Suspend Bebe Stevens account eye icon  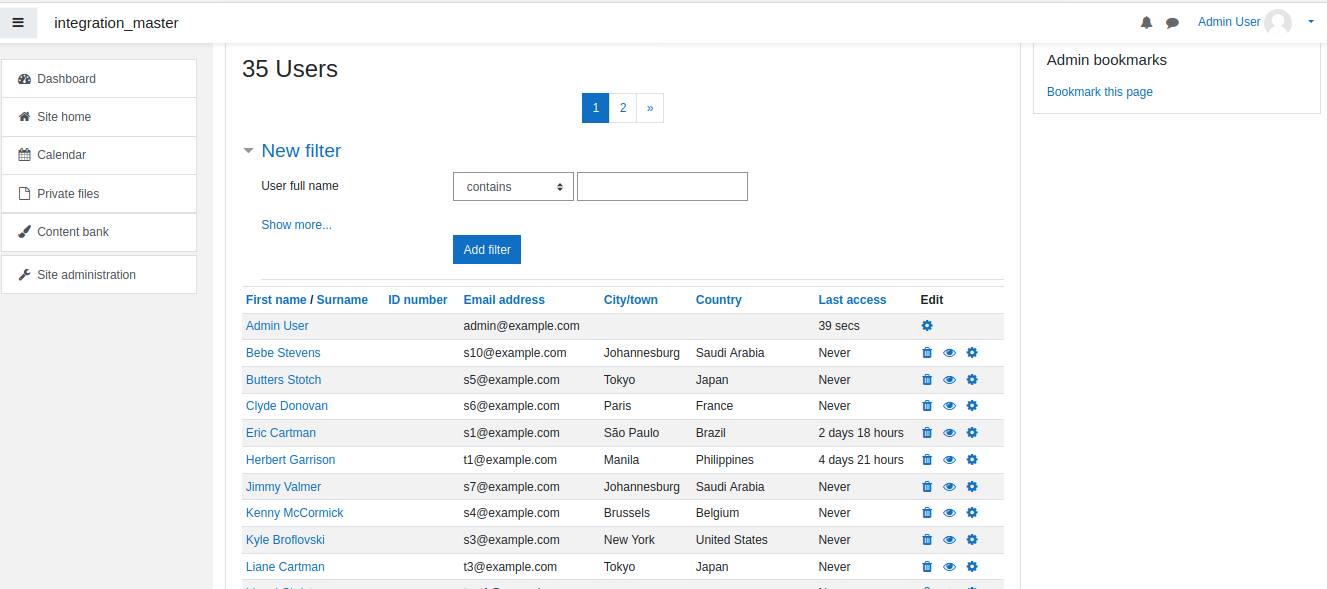point(950,353)
